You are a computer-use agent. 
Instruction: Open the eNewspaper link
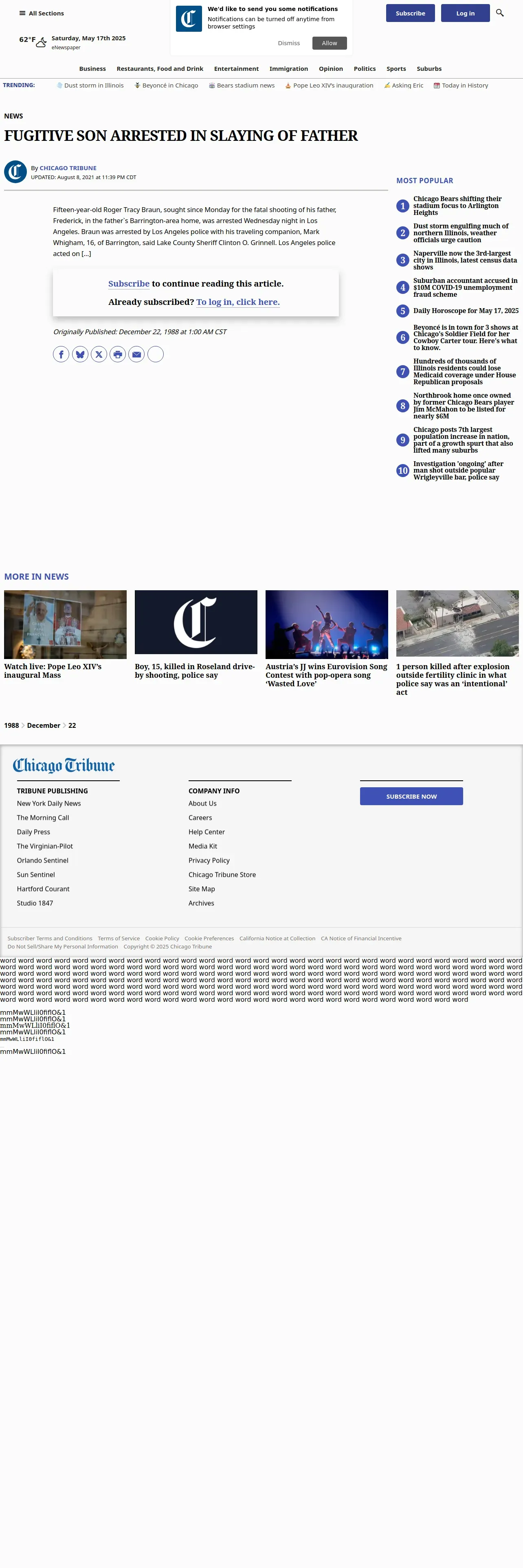(66, 48)
